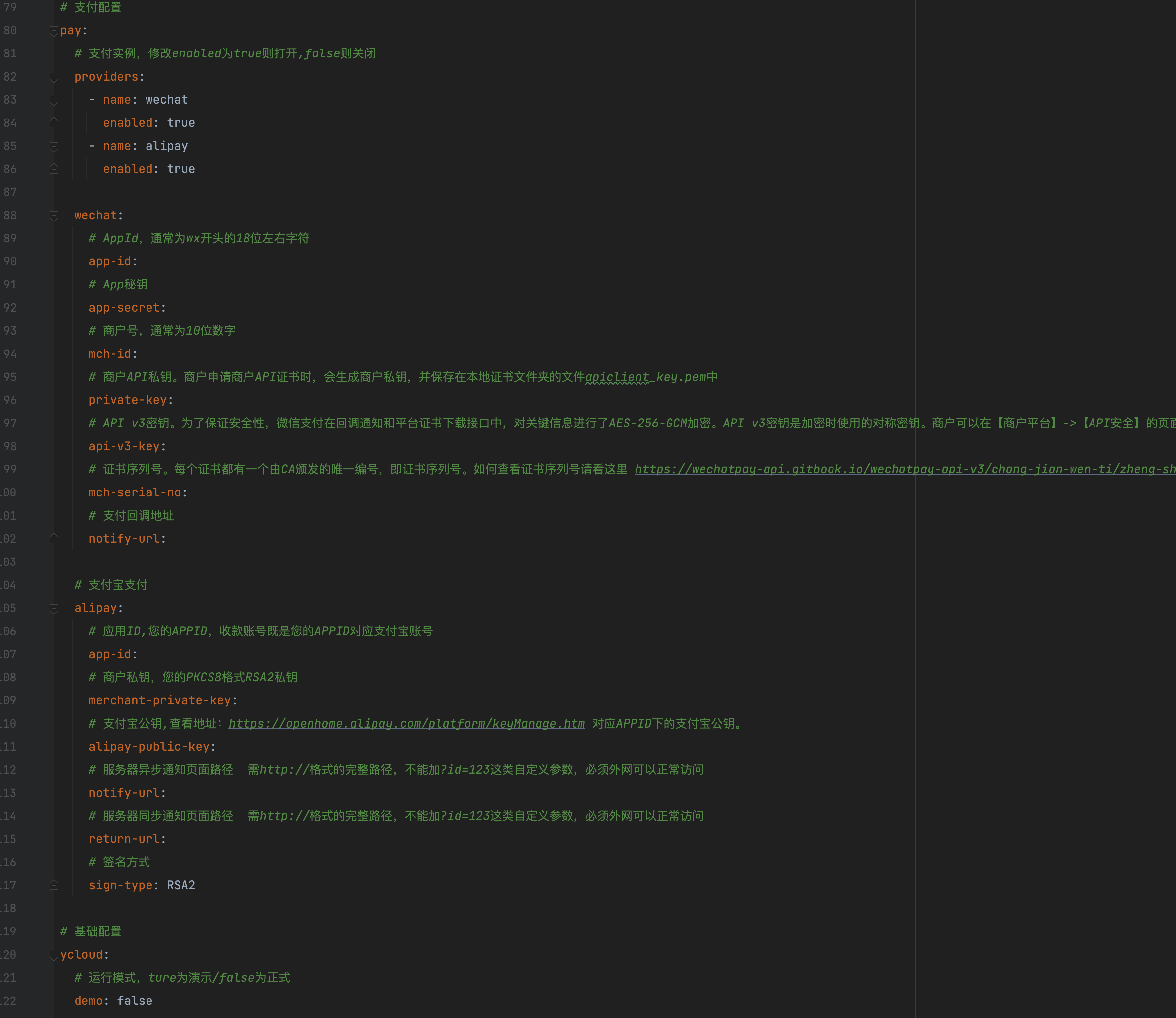The width and height of the screenshot is (1176, 1018).
Task: Click 'notify-url:' under wechat section
Action: coord(127,538)
